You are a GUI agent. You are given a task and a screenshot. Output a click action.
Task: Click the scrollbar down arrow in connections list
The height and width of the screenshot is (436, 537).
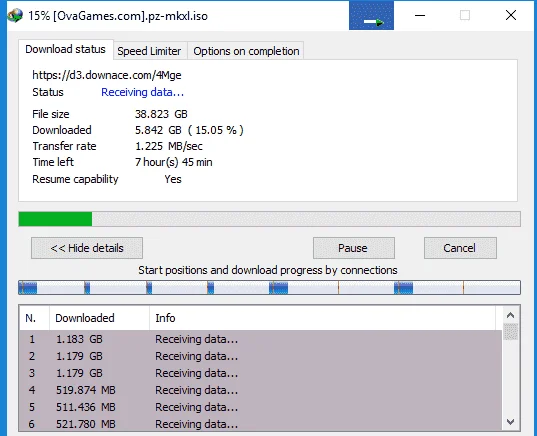[510, 422]
